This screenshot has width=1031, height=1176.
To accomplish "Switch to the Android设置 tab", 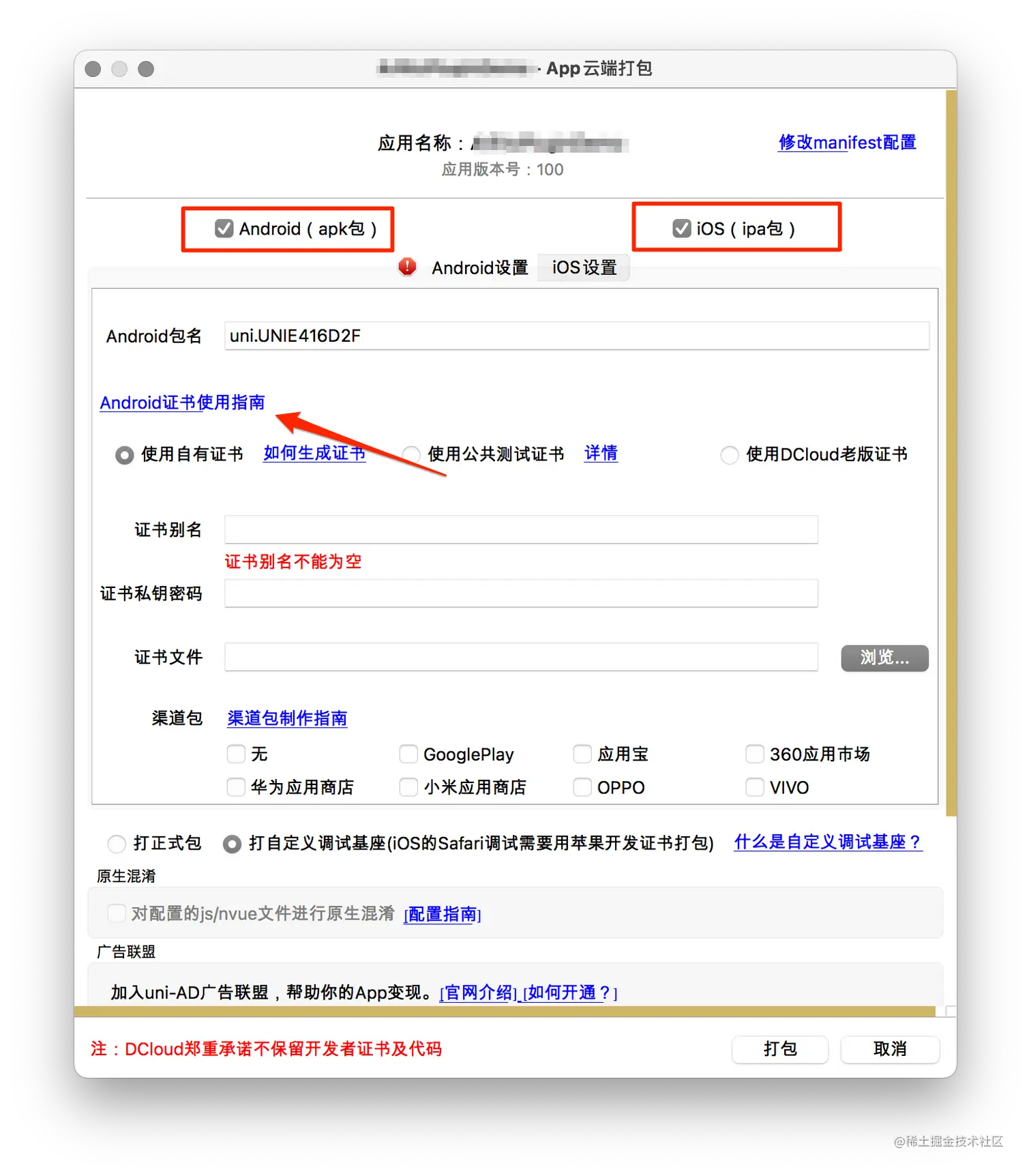I will coord(480,267).
